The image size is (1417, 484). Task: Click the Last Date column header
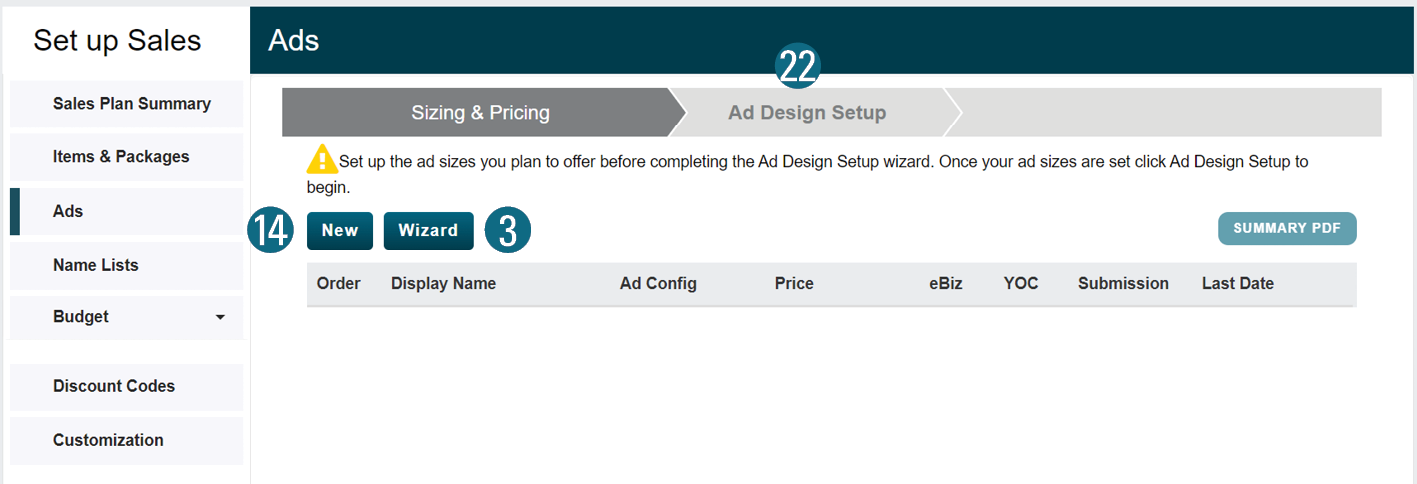click(x=1237, y=284)
